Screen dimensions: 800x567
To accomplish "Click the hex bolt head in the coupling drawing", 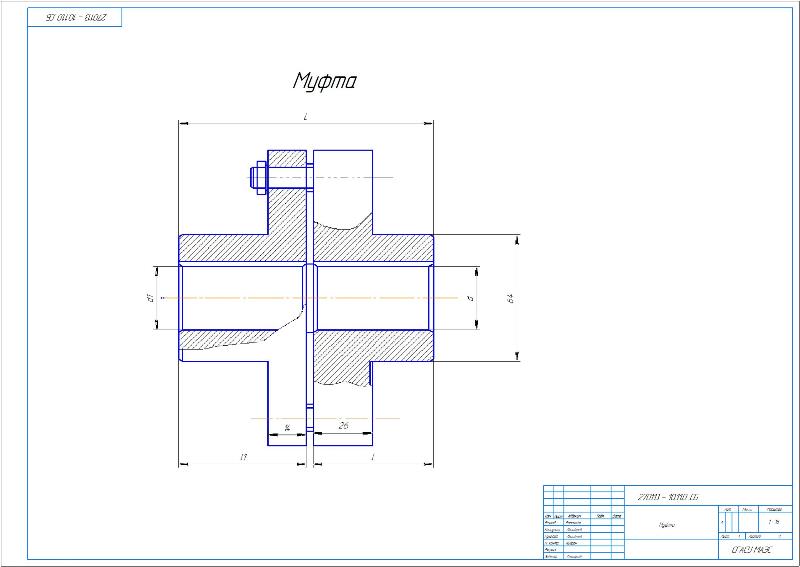I will click(x=261, y=178).
